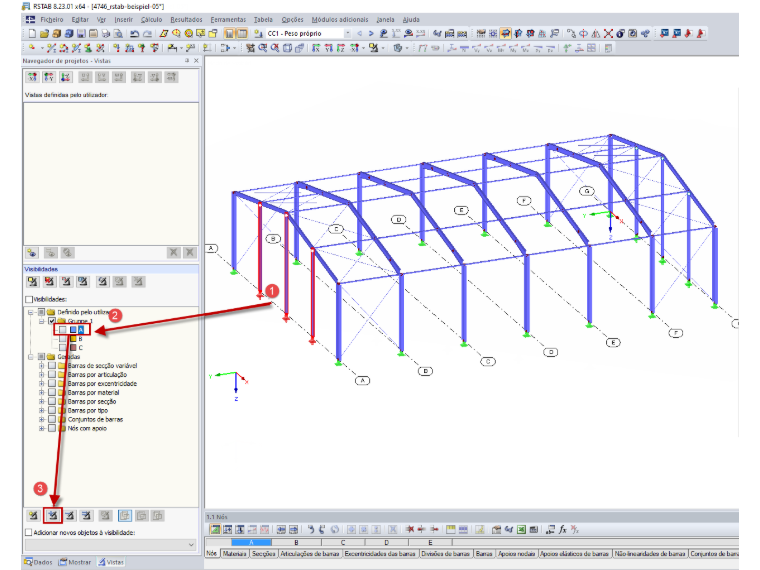760x570 pixels.
Task: Click the View in X direction icon
Action: [x=316, y=48]
